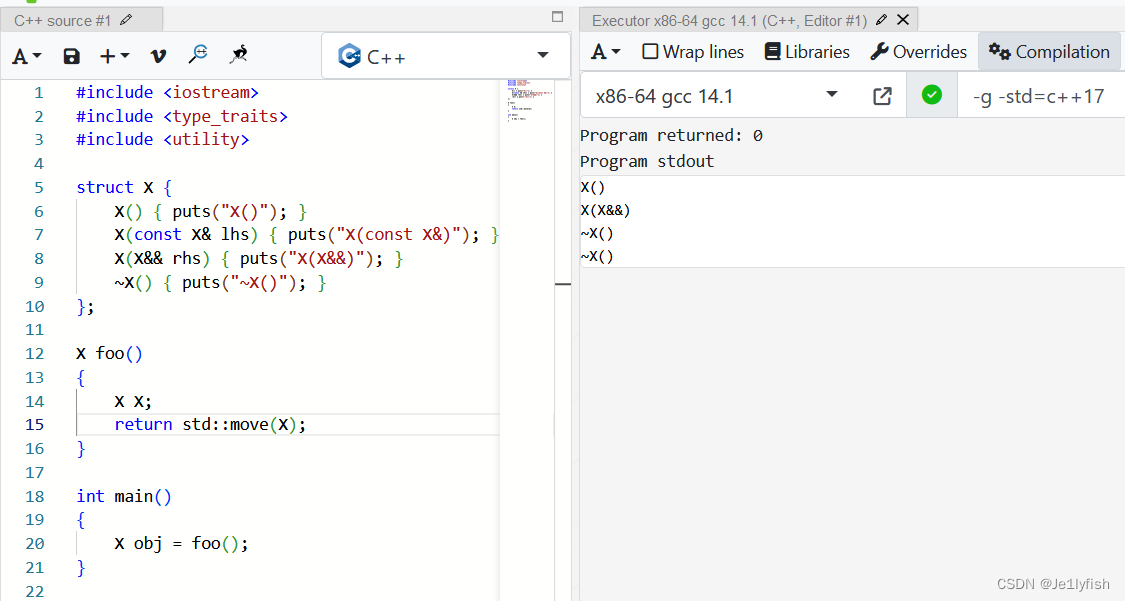Click the CSDN @Je1lyfish watermark link
Screen dimensions: 1125x601
tap(1054, 583)
